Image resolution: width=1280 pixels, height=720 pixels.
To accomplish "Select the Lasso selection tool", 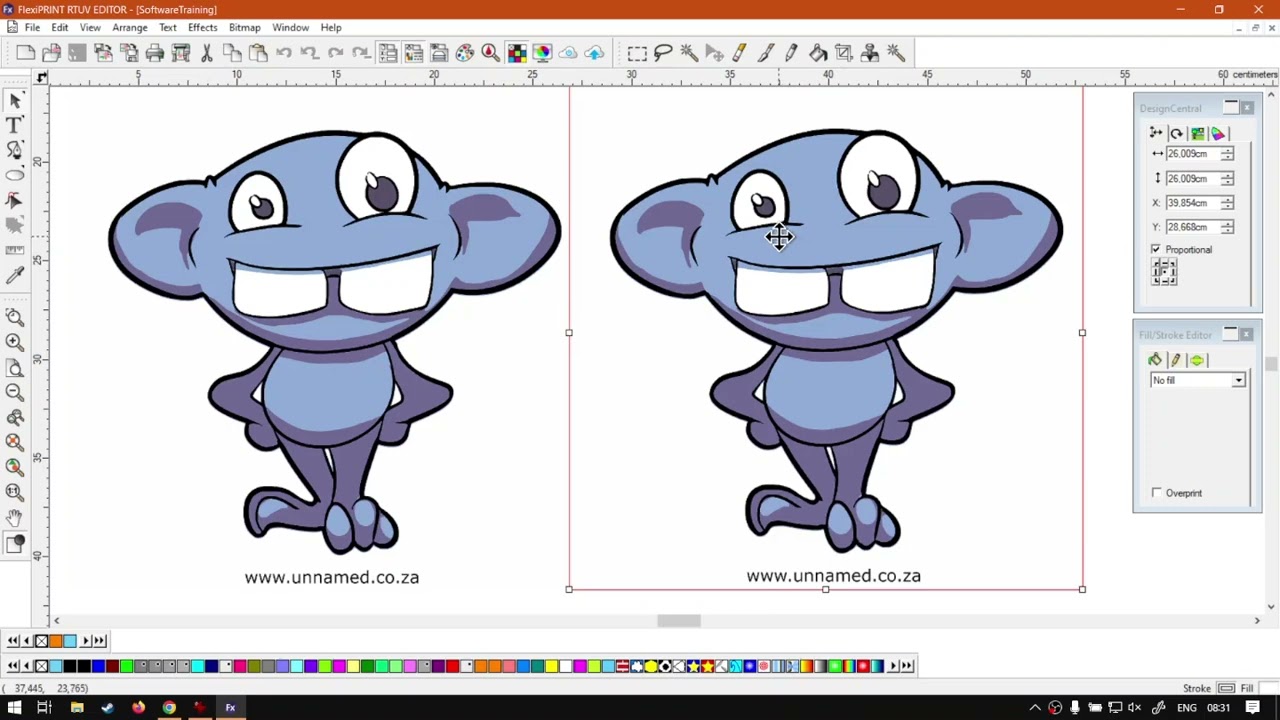I will 663,53.
